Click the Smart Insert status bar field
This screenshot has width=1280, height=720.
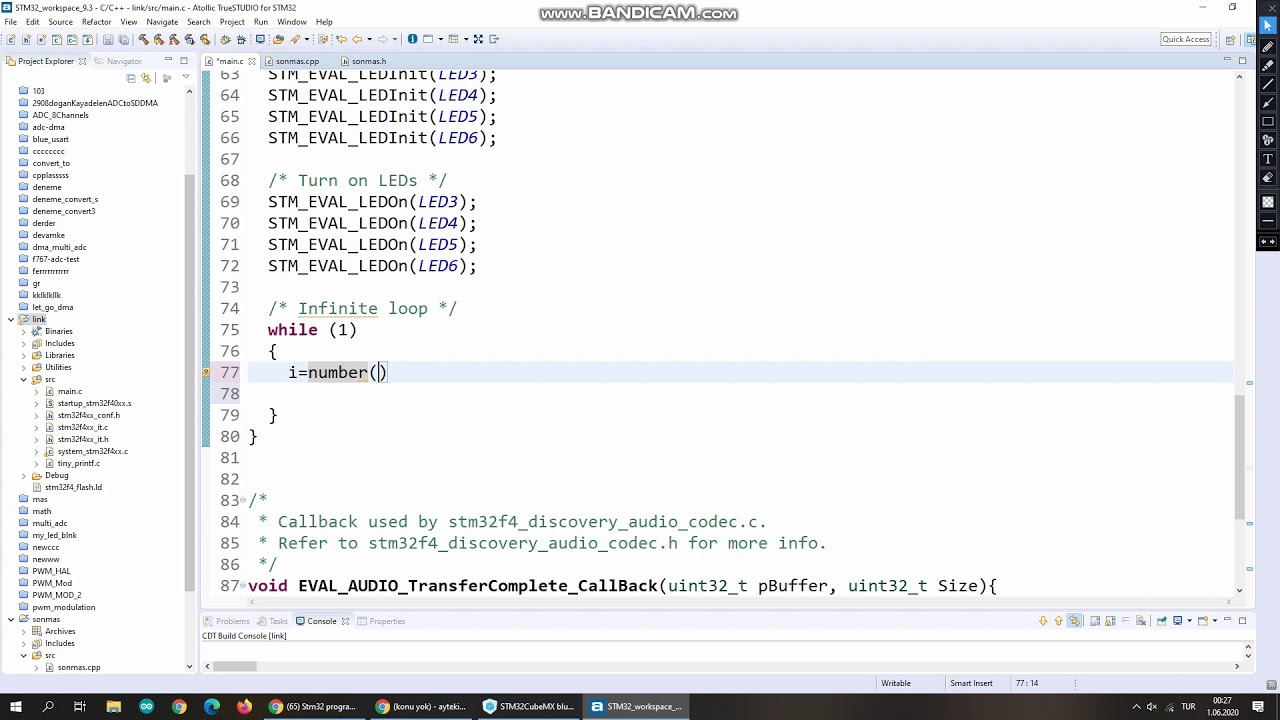(971, 683)
